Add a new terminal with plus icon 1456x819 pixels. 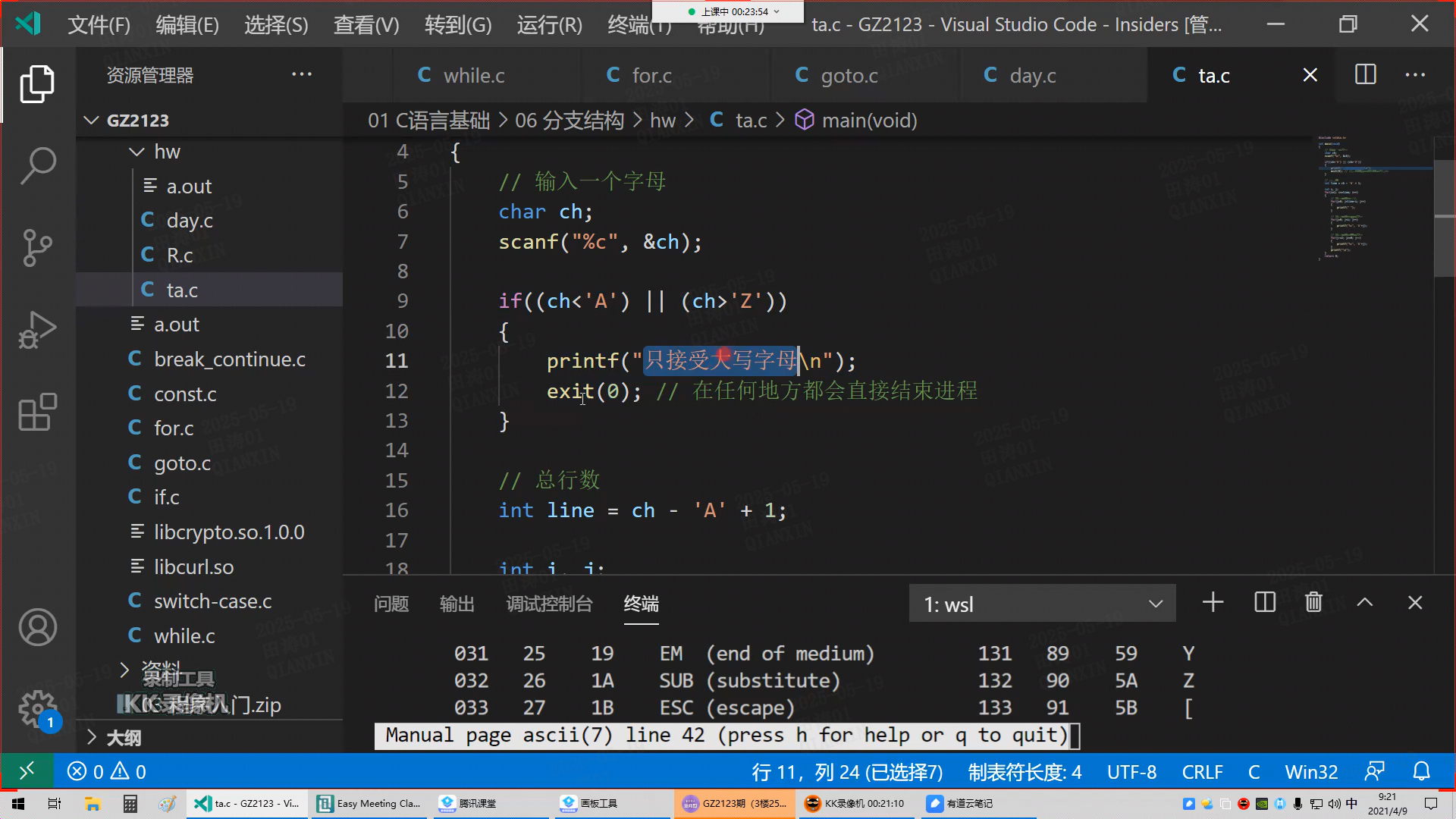pos(1213,603)
